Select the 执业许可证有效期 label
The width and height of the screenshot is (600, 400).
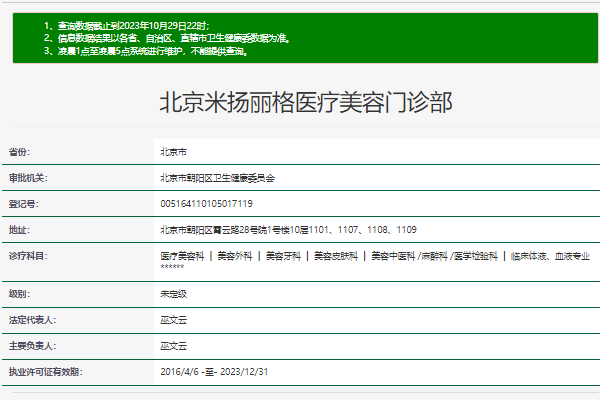(46, 372)
